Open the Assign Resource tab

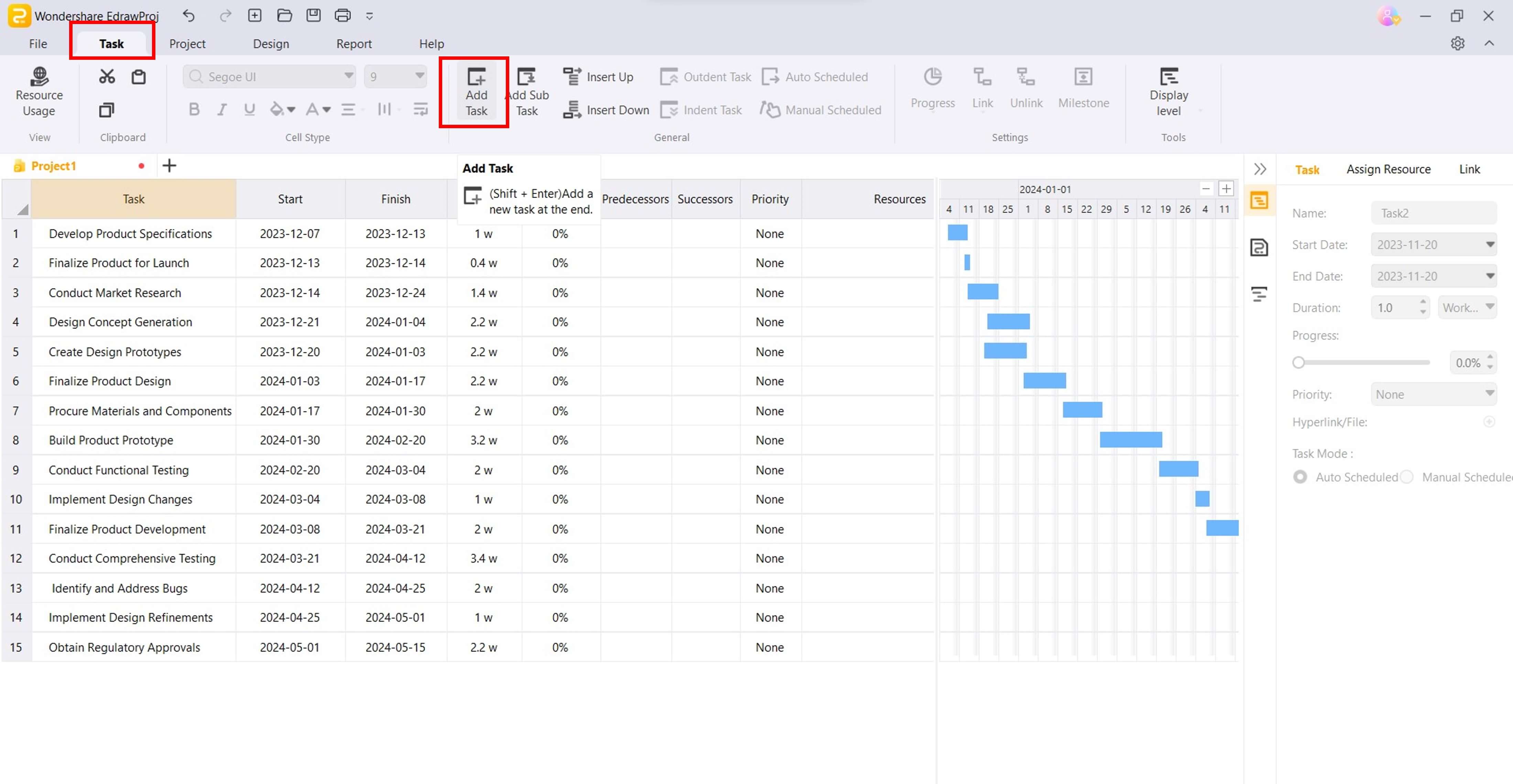coord(1389,169)
